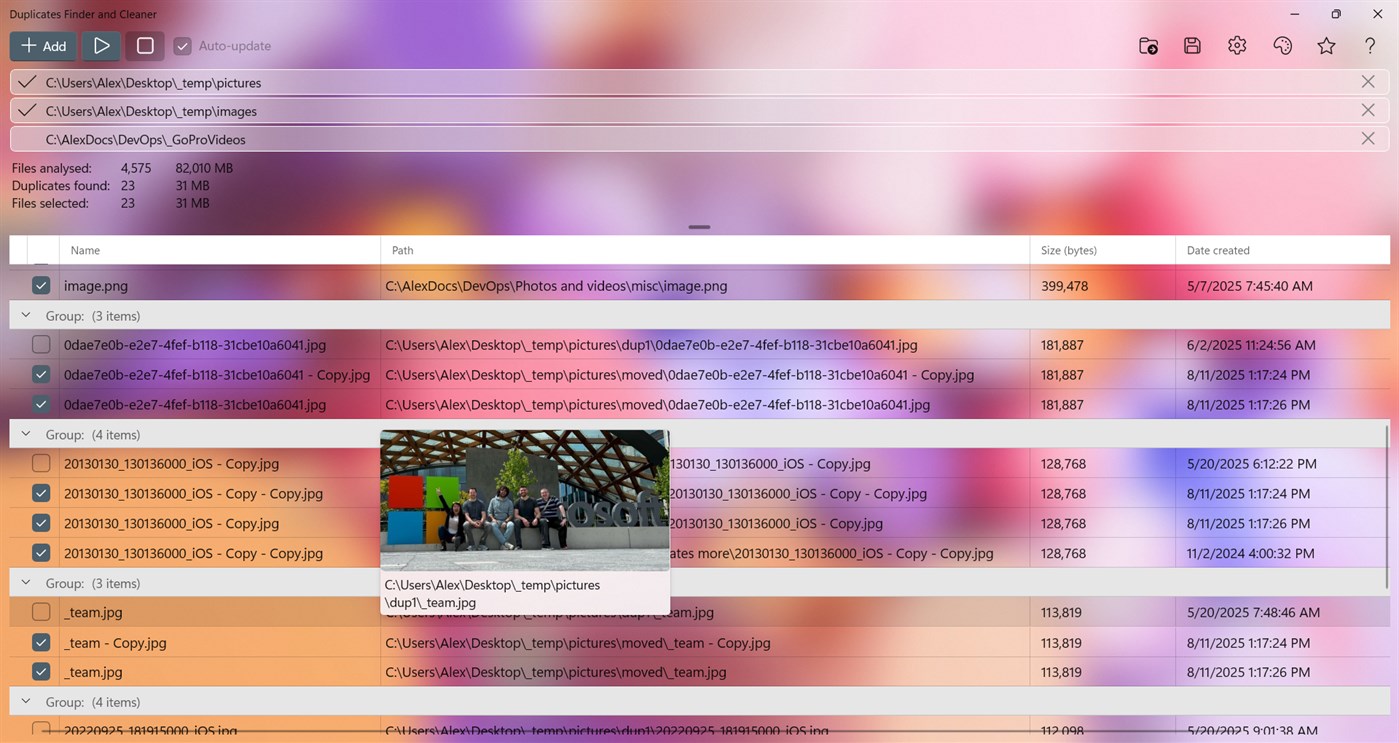Start the duplicate scan with the play icon
The height and width of the screenshot is (743, 1399).
pos(100,45)
